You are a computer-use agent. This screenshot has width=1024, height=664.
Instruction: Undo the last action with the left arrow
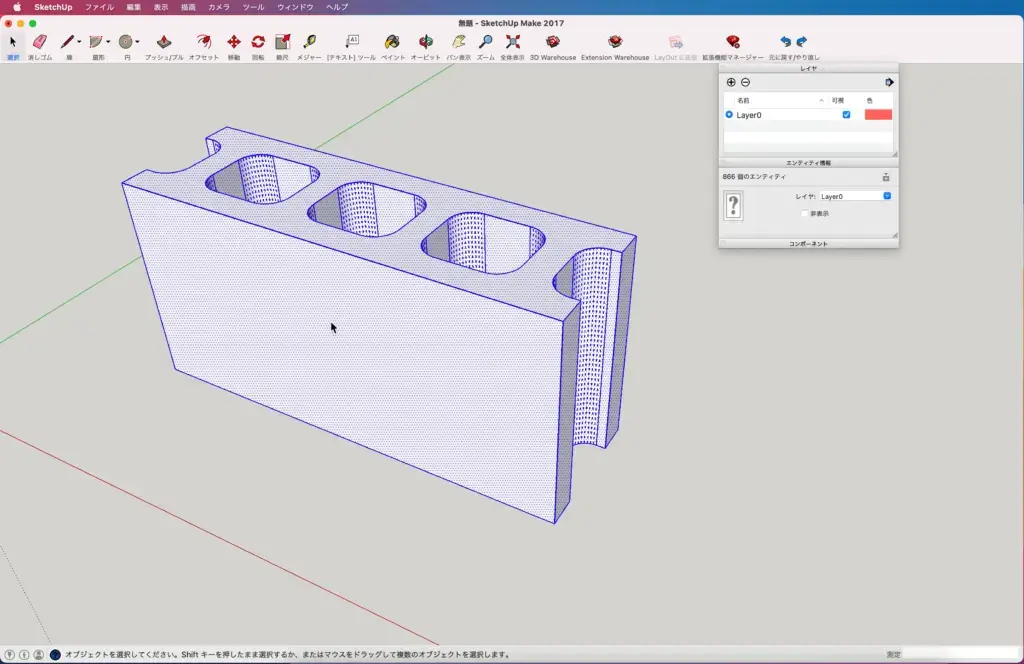pos(786,42)
